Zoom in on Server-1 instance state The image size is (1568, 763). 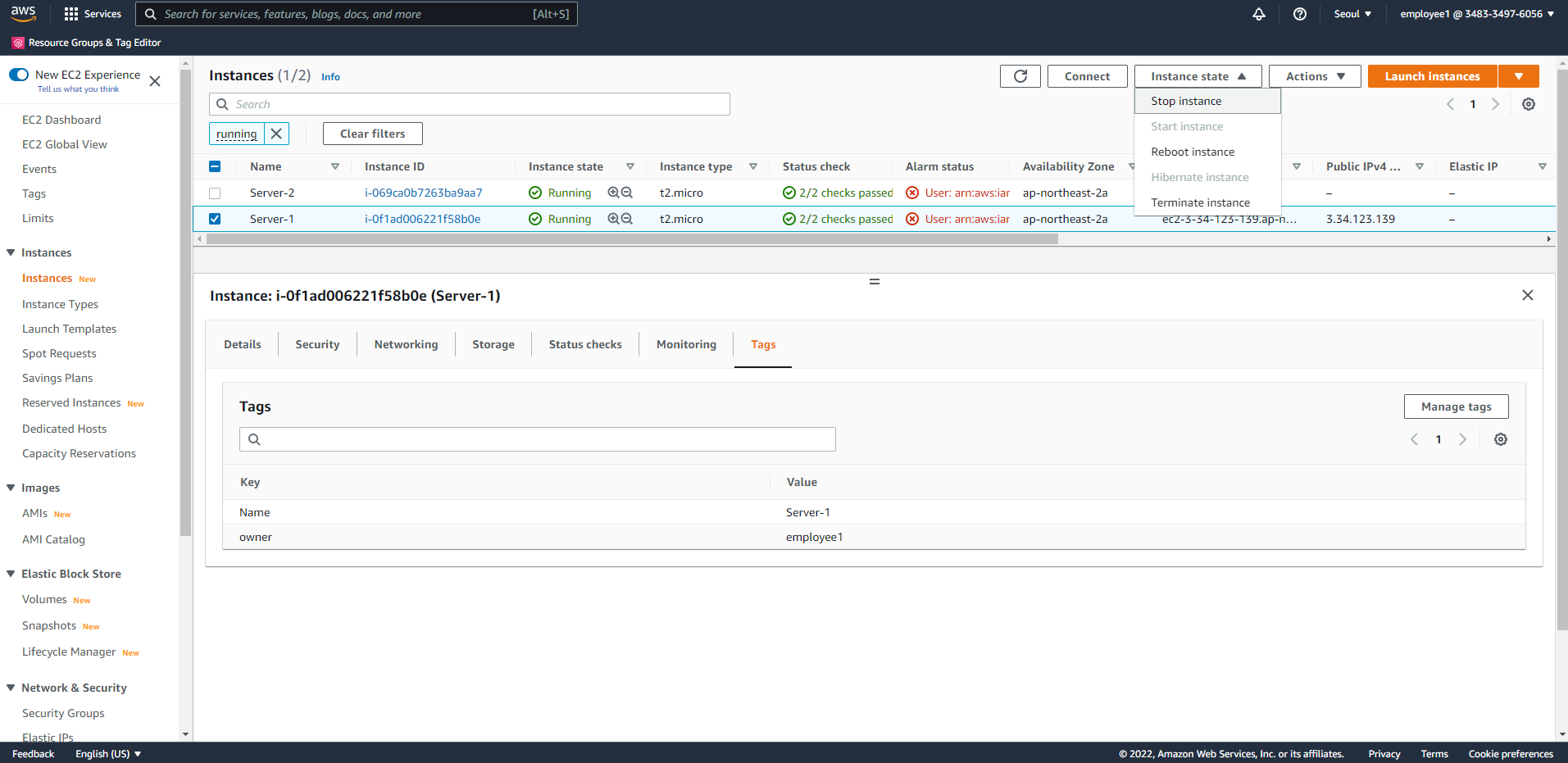[x=613, y=219]
